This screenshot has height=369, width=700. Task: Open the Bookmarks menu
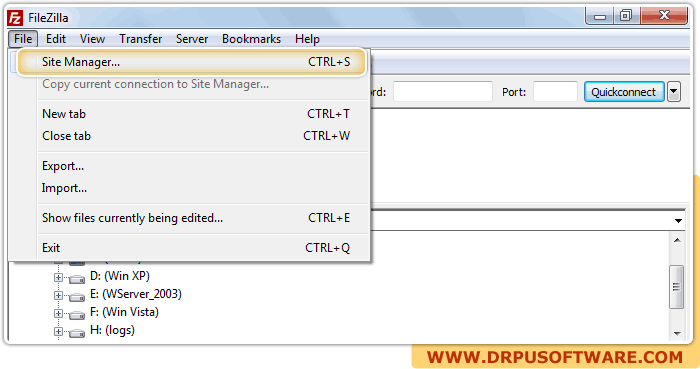(251, 39)
